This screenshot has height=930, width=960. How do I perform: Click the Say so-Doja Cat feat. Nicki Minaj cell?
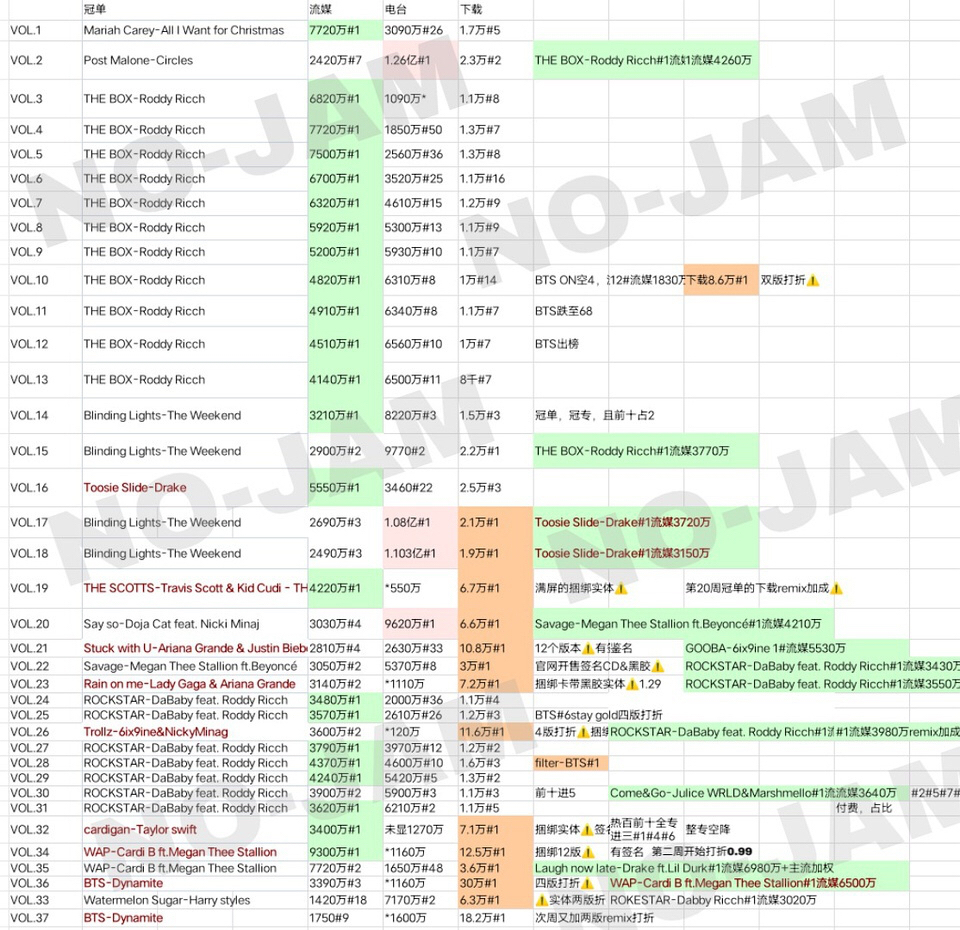195,624
